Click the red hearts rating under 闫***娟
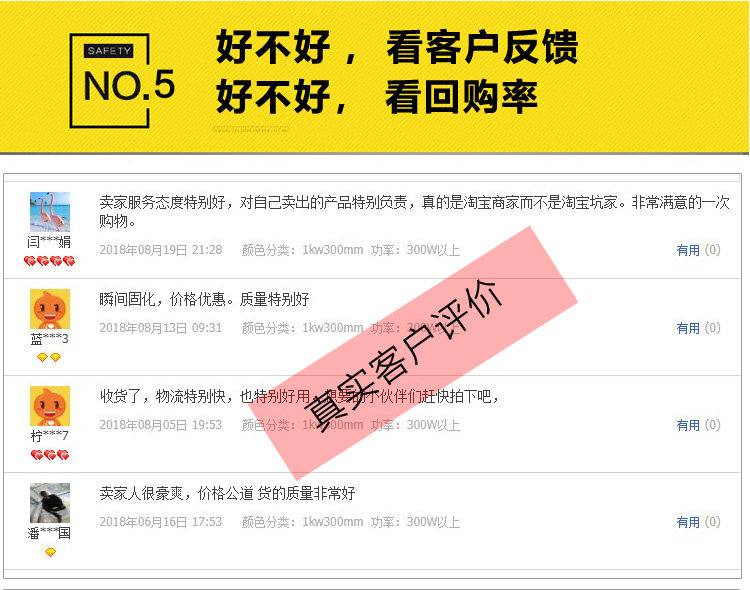The image size is (750, 590). 50,261
